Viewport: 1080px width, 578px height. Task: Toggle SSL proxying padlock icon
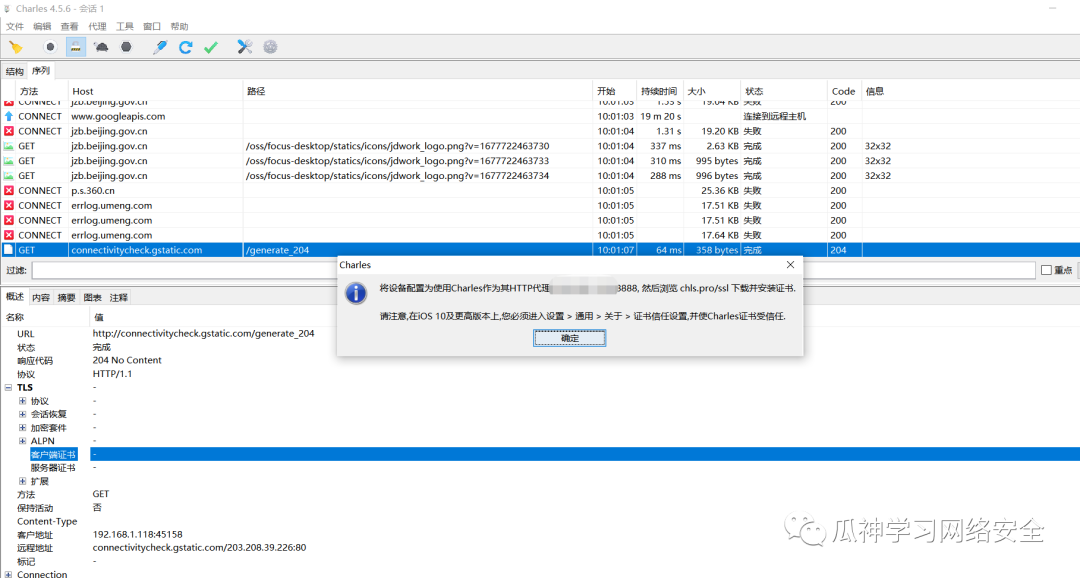click(76, 47)
